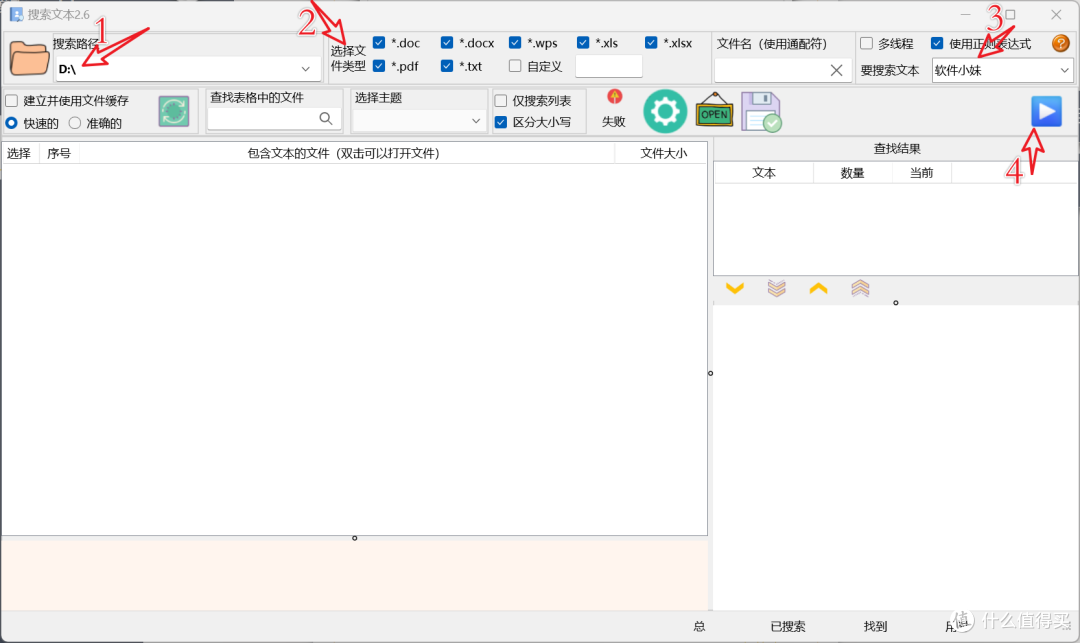Click the 查找结果 panel title

coord(897,149)
